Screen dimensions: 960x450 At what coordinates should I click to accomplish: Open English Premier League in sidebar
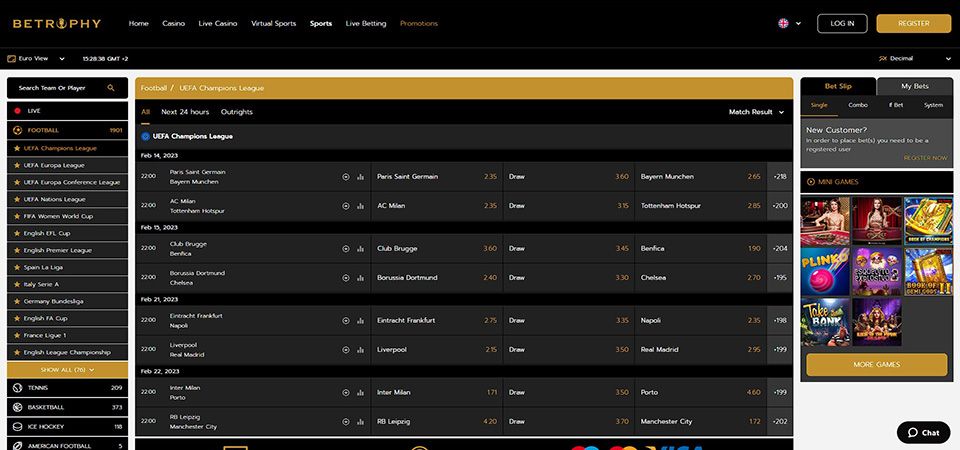coord(67,250)
